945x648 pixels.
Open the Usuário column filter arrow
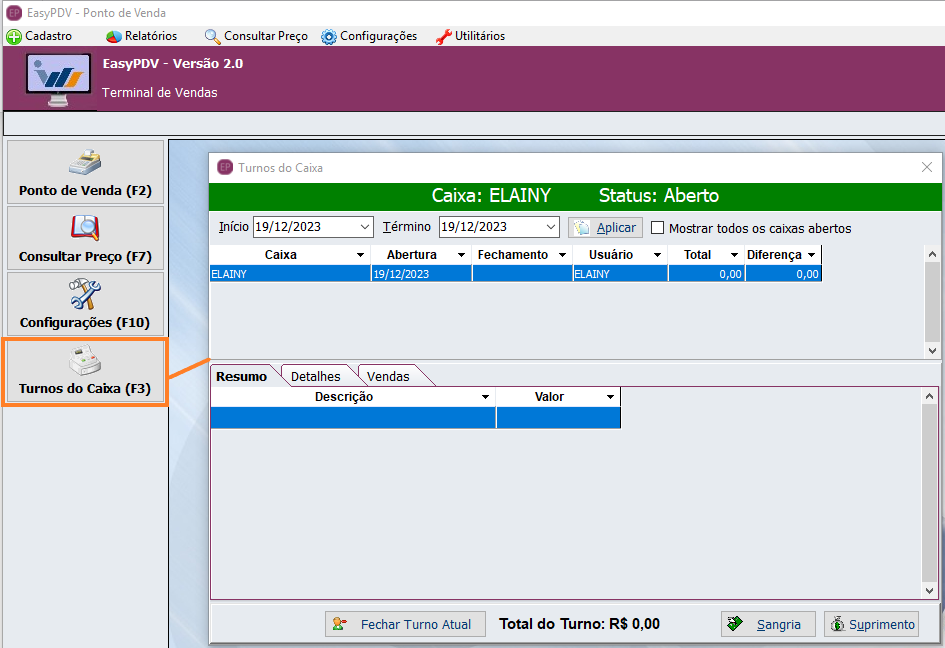pos(657,255)
